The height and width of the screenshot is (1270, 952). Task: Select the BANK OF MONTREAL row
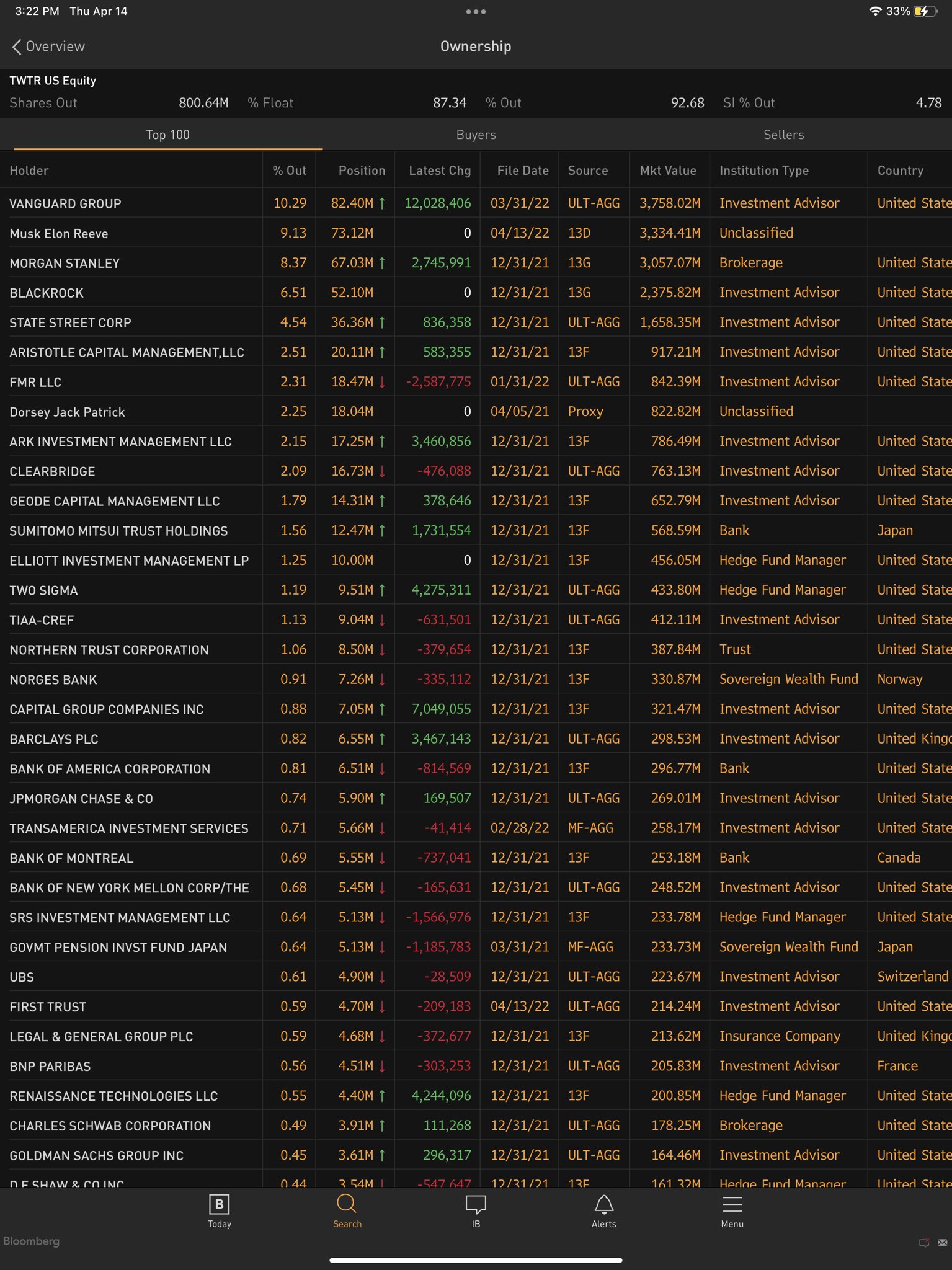(x=476, y=858)
